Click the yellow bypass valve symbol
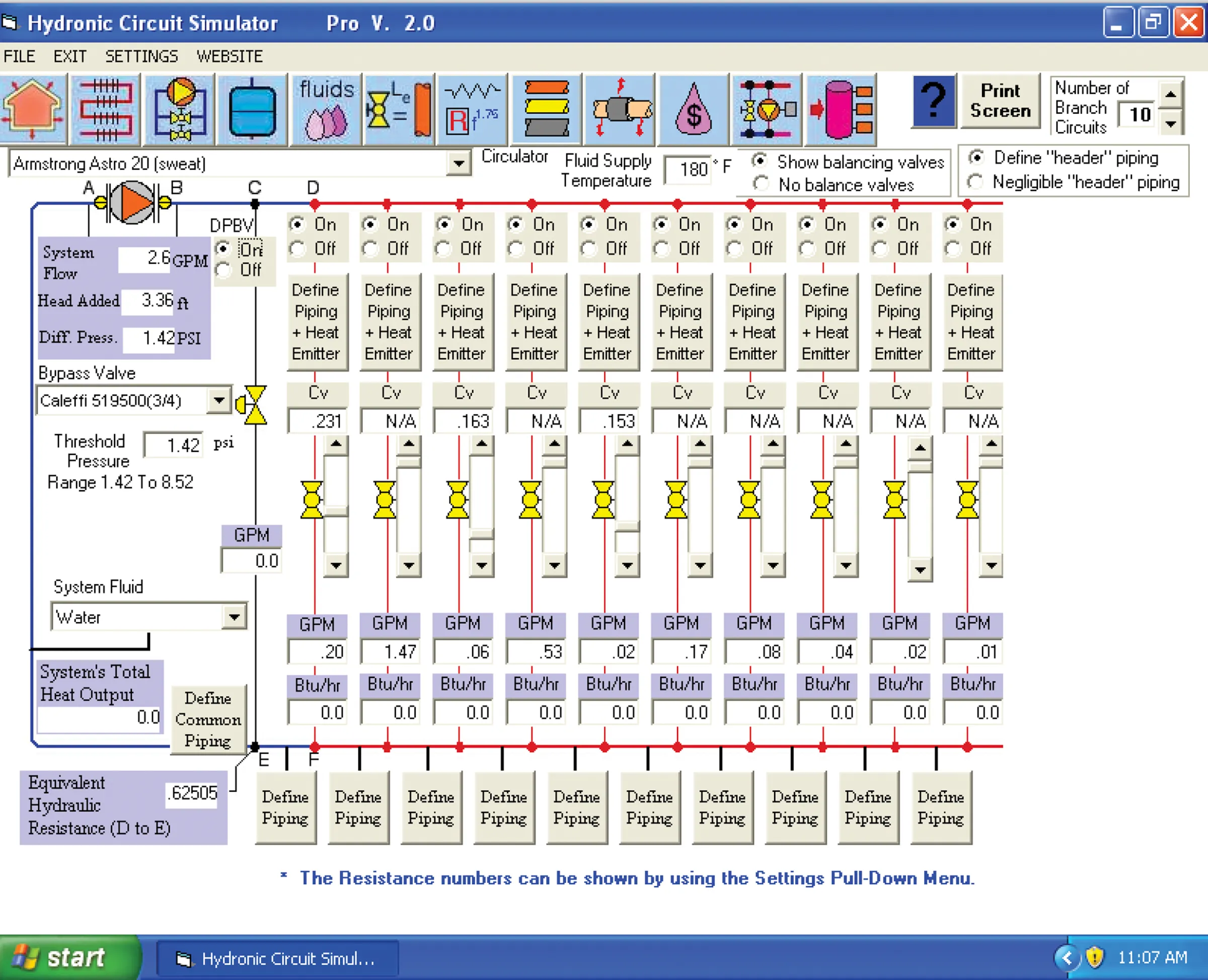Image resolution: width=1208 pixels, height=980 pixels. click(252, 405)
